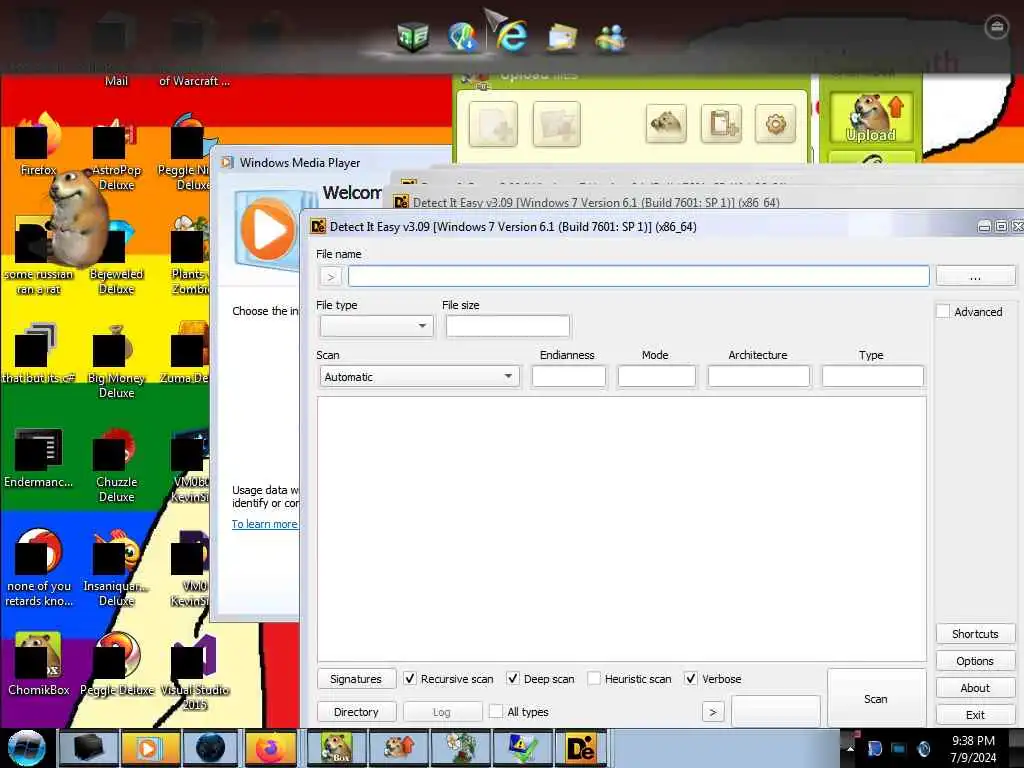Viewport: 1024px width, 768px height.
Task: Open the AstroPop Deluxe desktop icon
Action: tap(116, 153)
